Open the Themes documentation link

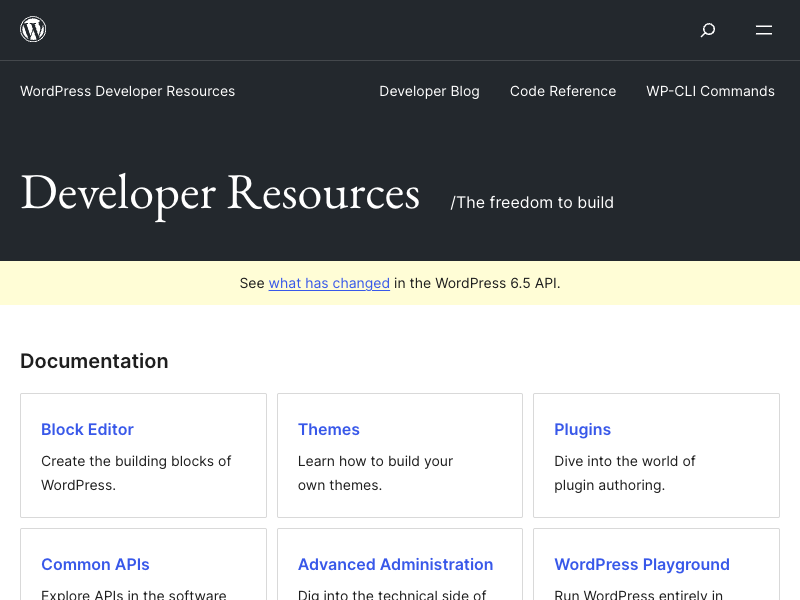(x=329, y=430)
